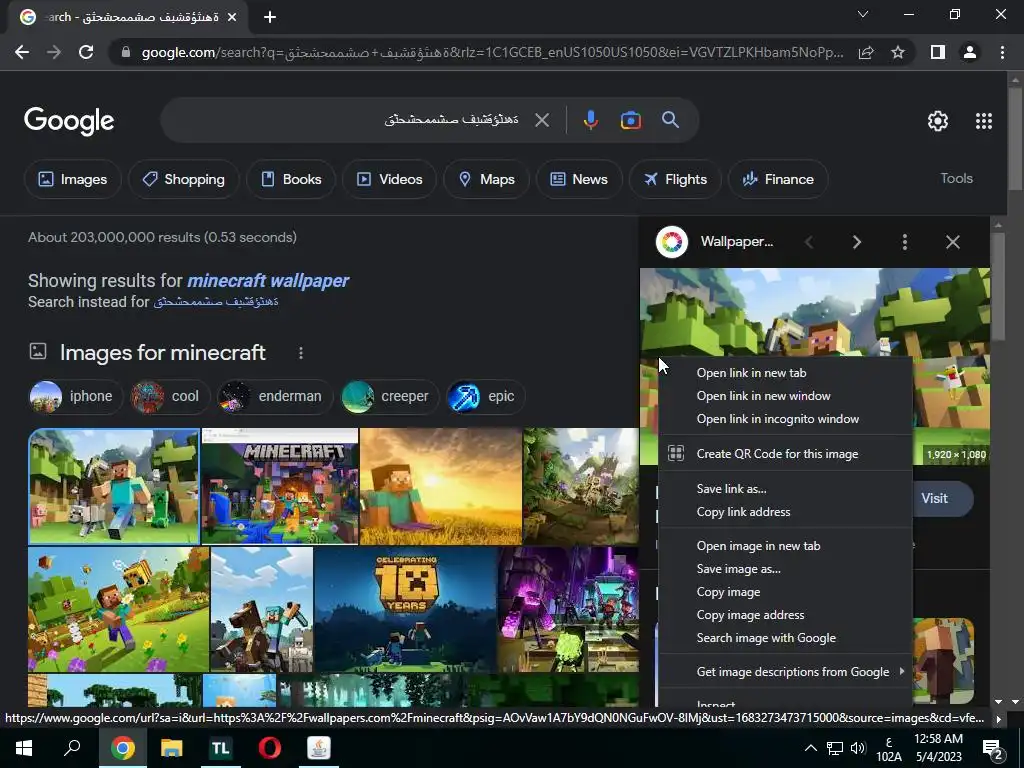Choose Save image as
Viewport: 1024px width, 768px height.
pos(786,569)
